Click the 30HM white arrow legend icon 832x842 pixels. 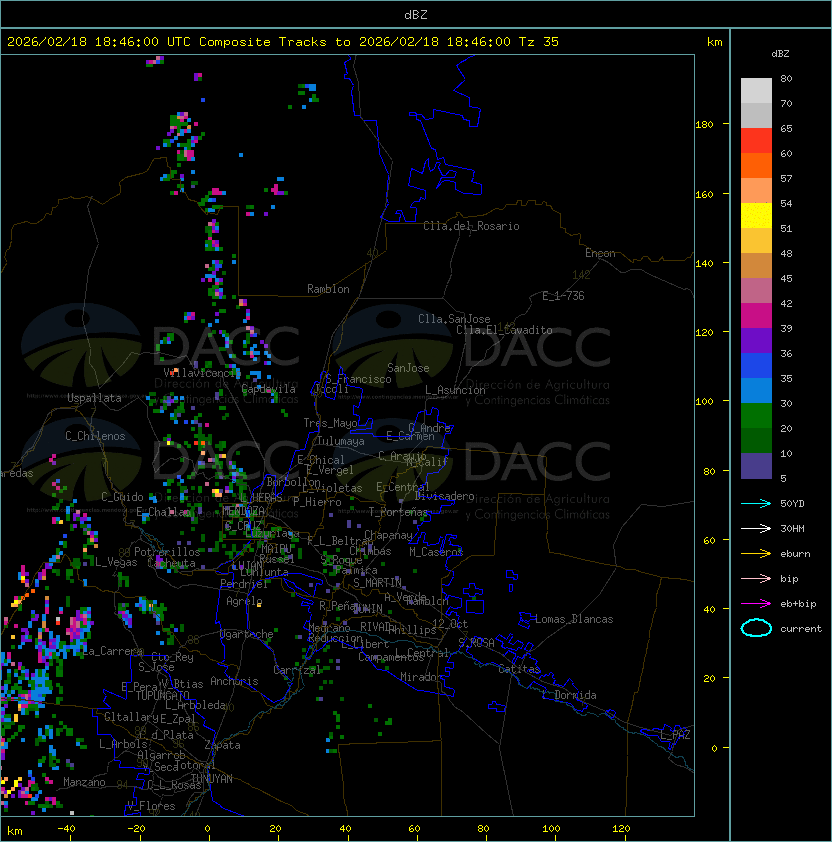756,528
